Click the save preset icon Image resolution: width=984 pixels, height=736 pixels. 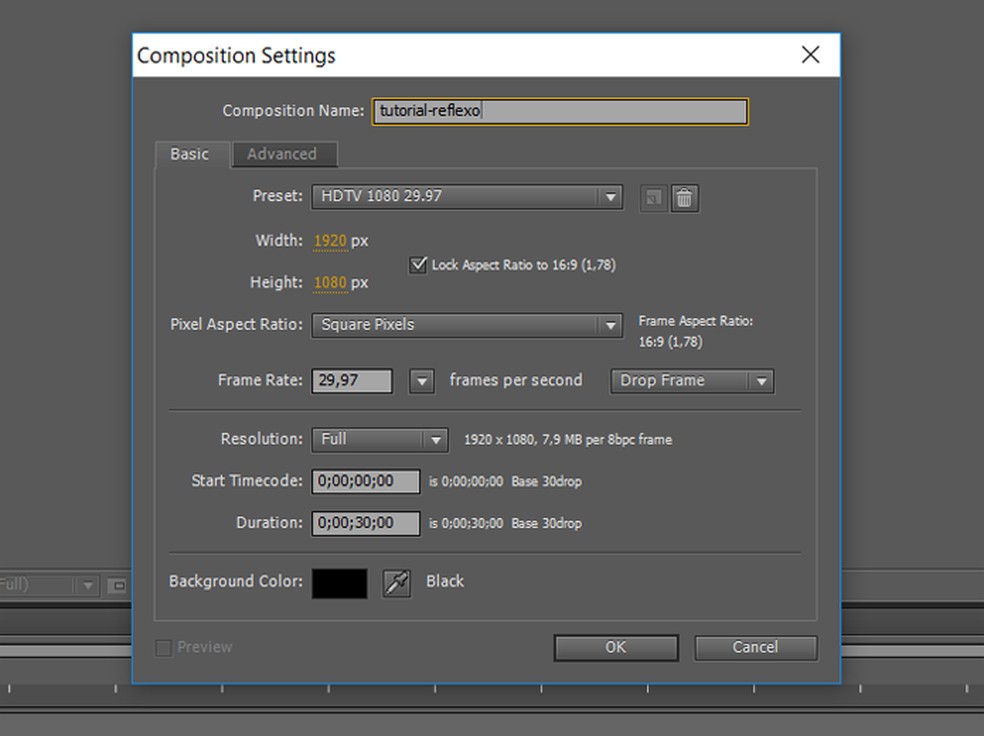pos(652,198)
